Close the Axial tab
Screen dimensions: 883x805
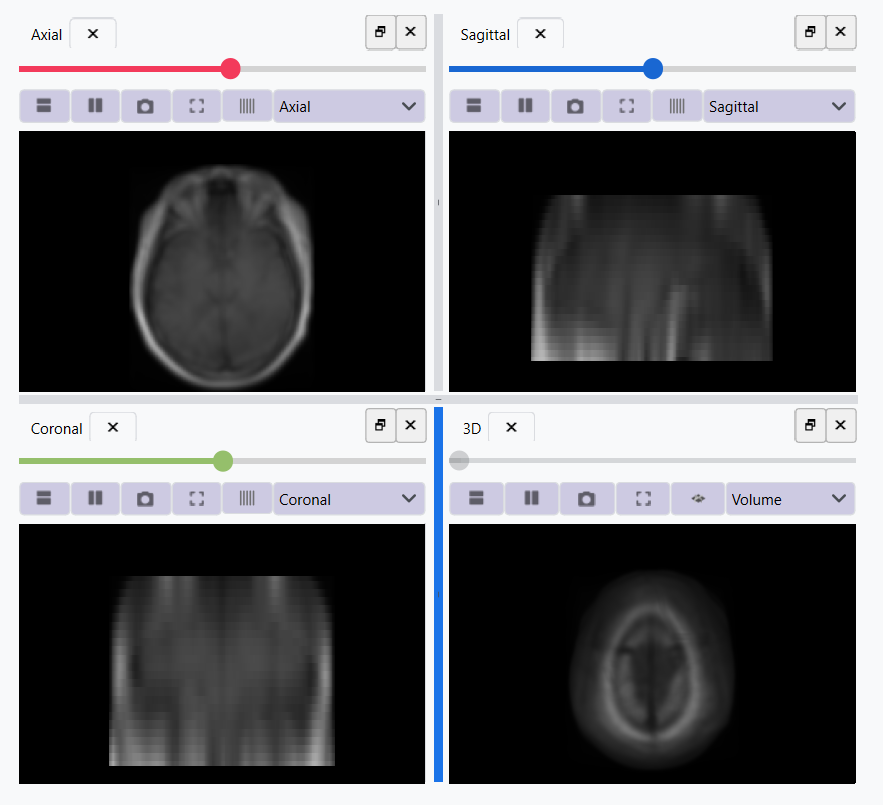click(x=93, y=34)
